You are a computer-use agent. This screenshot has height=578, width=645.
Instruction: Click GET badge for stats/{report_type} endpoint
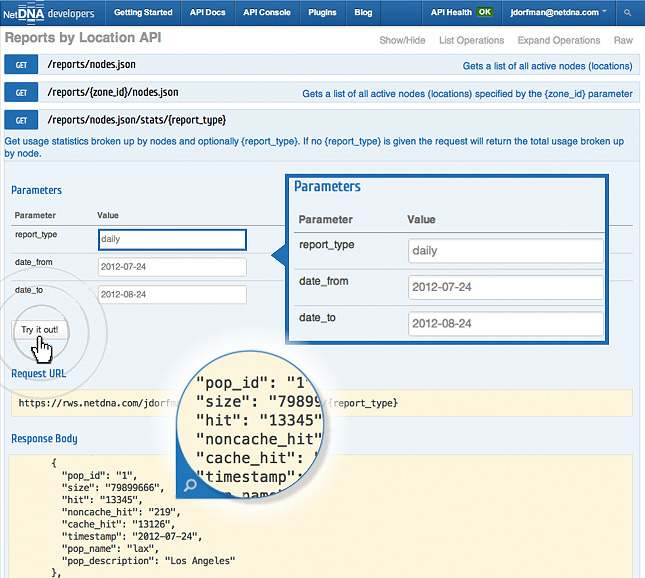[x=21, y=120]
